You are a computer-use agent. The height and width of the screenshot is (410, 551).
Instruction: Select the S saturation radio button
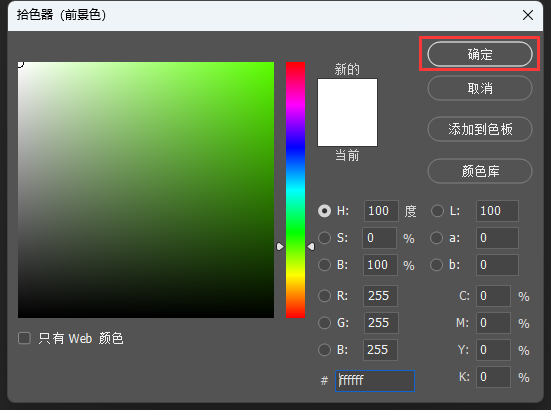click(324, 238)
